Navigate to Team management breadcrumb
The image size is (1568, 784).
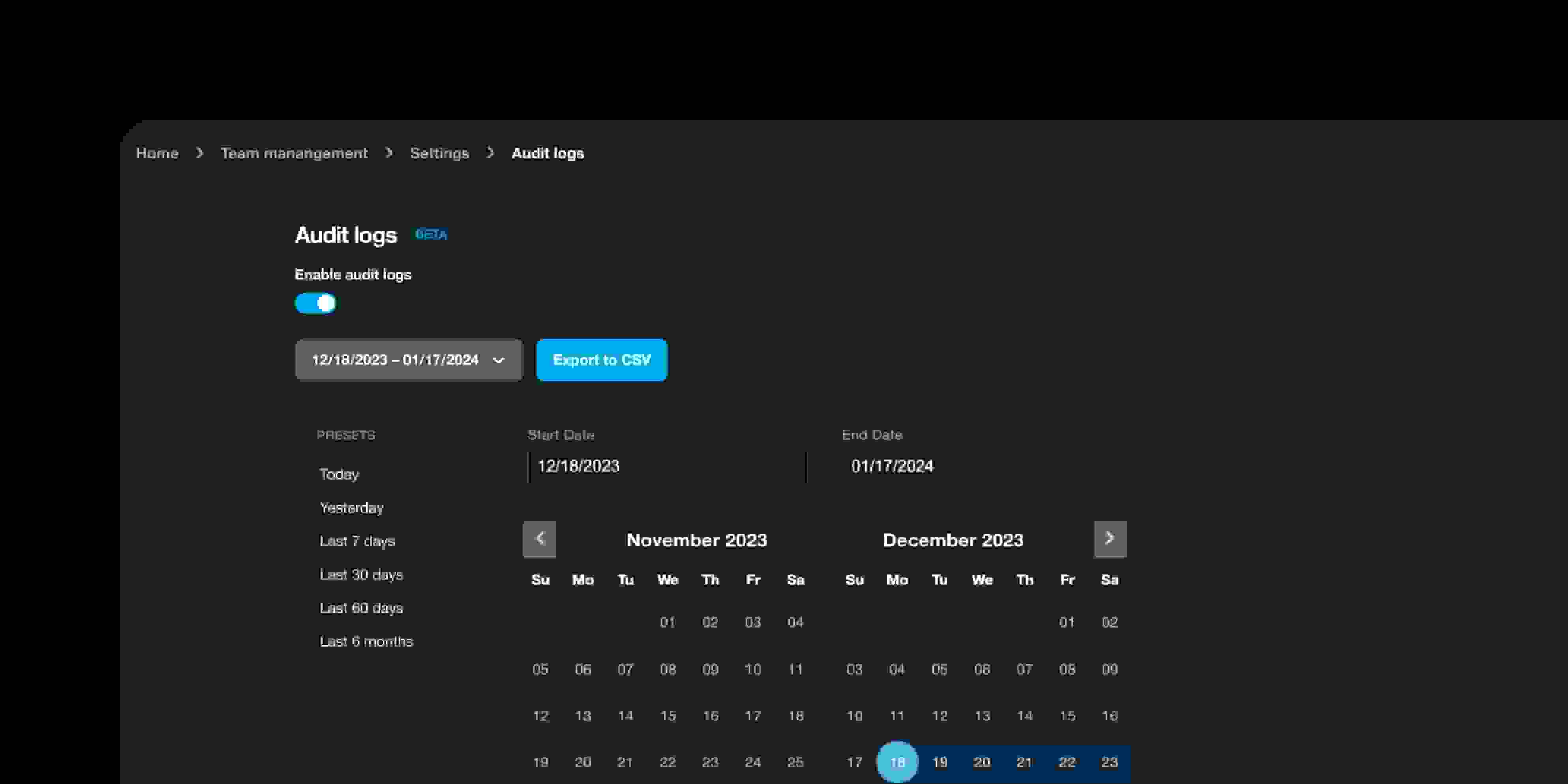click(x=294, y=153)
